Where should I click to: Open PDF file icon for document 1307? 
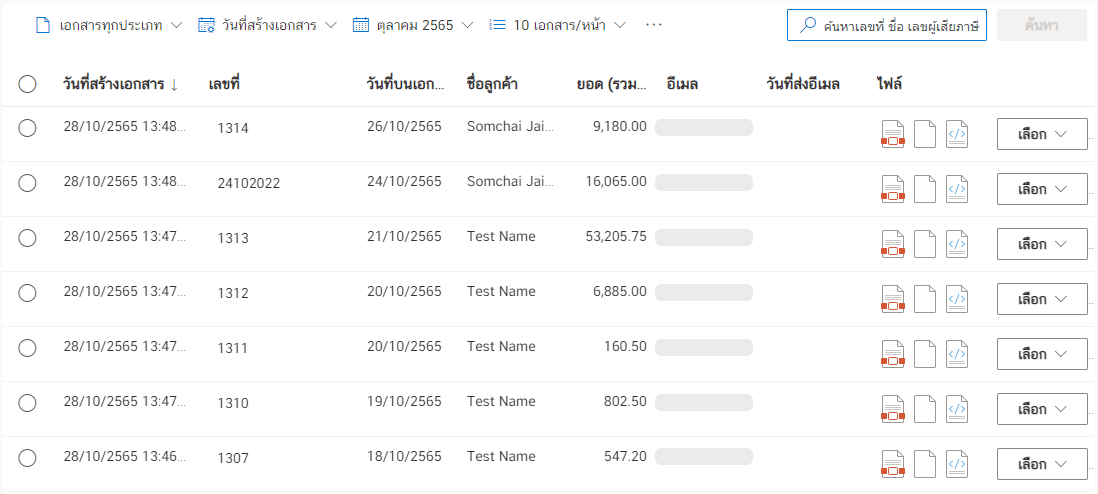pos(892,464)
